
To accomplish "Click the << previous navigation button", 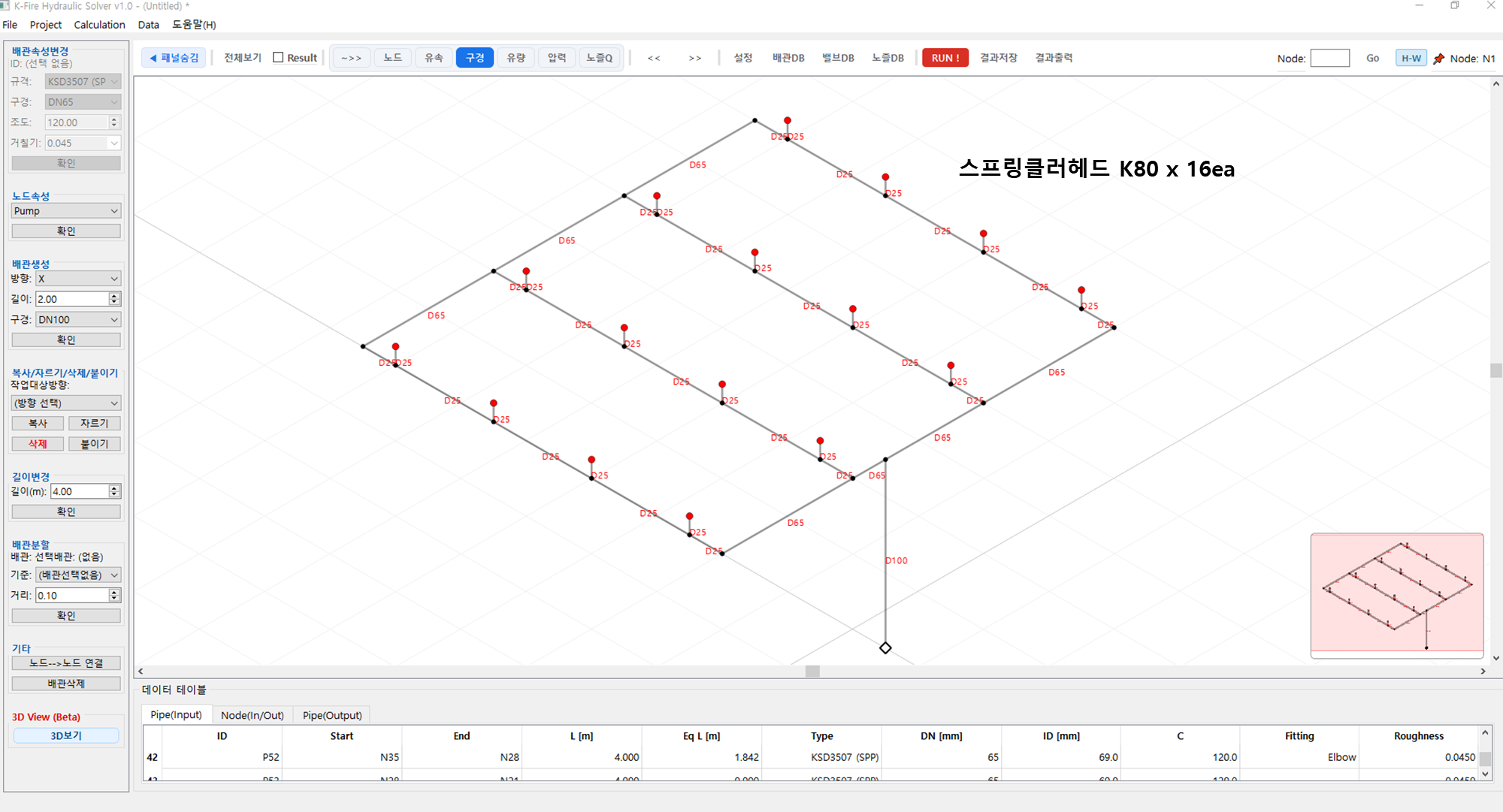I will (654, 58).
